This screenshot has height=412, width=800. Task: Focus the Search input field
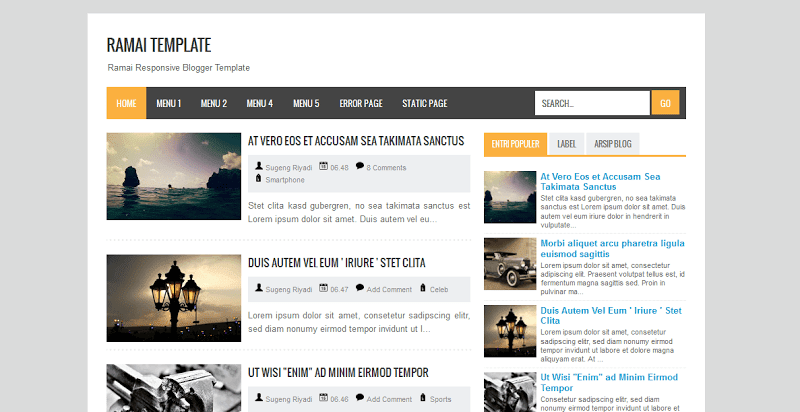tap(592, 103)
